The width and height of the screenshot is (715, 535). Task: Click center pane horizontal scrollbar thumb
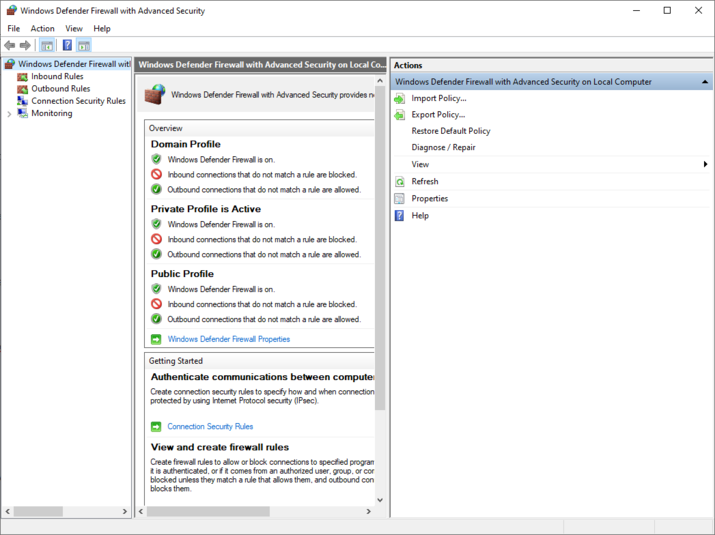coord(208,512)
